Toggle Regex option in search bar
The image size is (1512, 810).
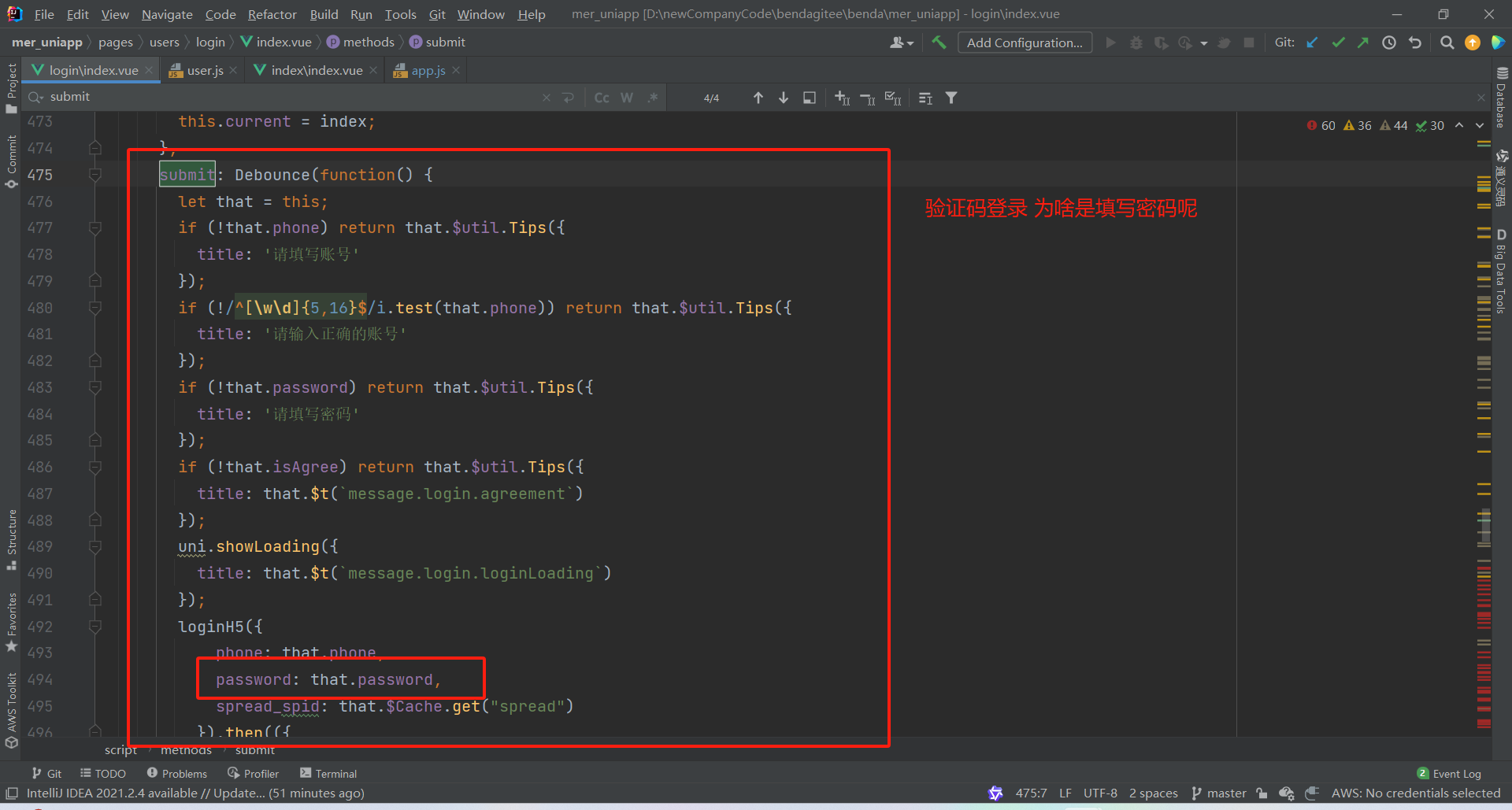pos(652,98)
